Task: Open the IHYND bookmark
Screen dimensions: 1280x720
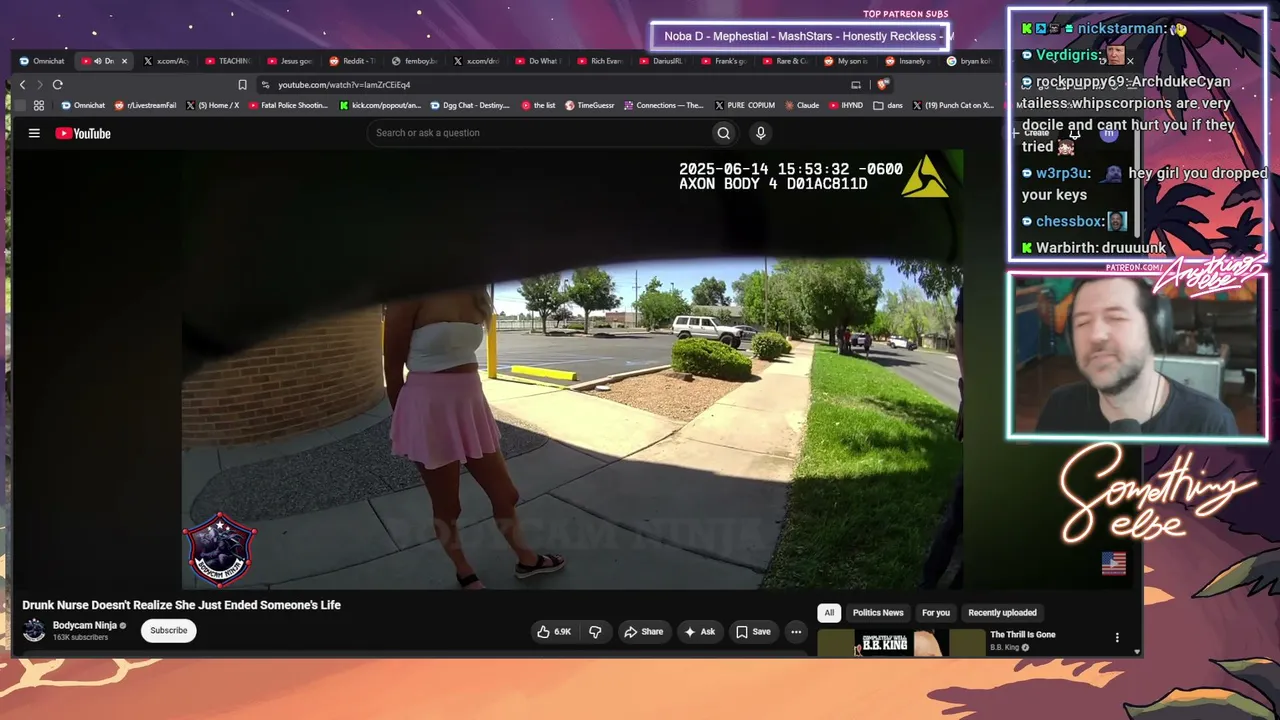Action: (846, 105)
